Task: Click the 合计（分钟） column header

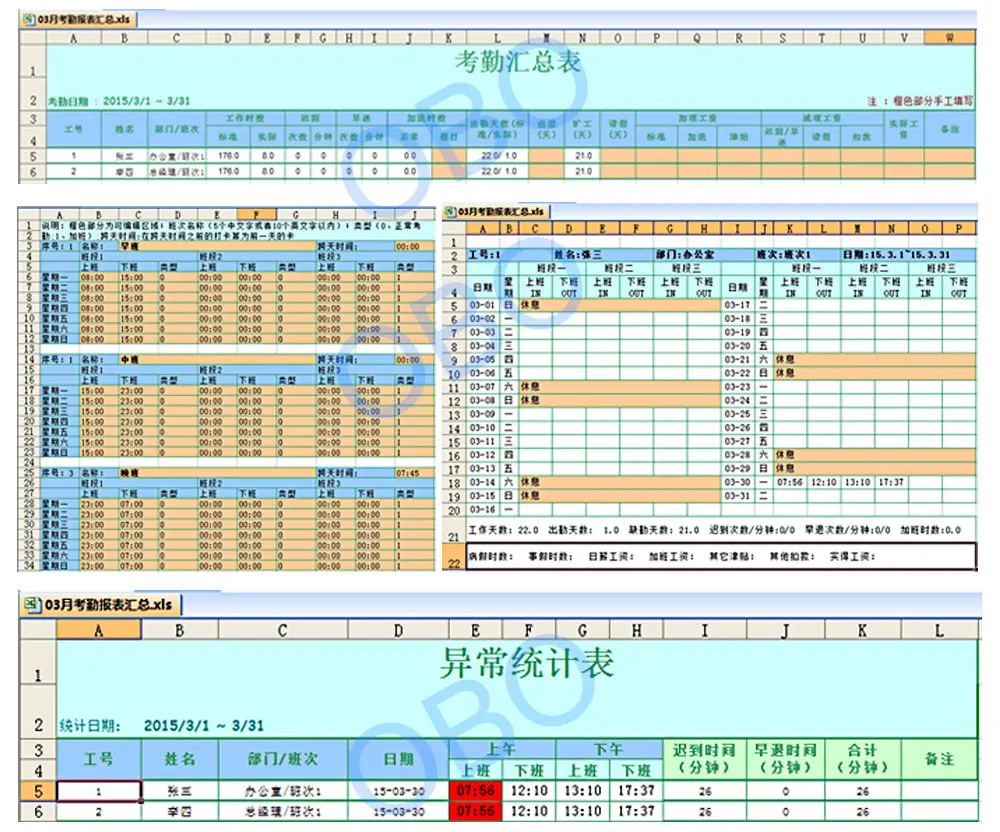Action: [x=863, y=759]
